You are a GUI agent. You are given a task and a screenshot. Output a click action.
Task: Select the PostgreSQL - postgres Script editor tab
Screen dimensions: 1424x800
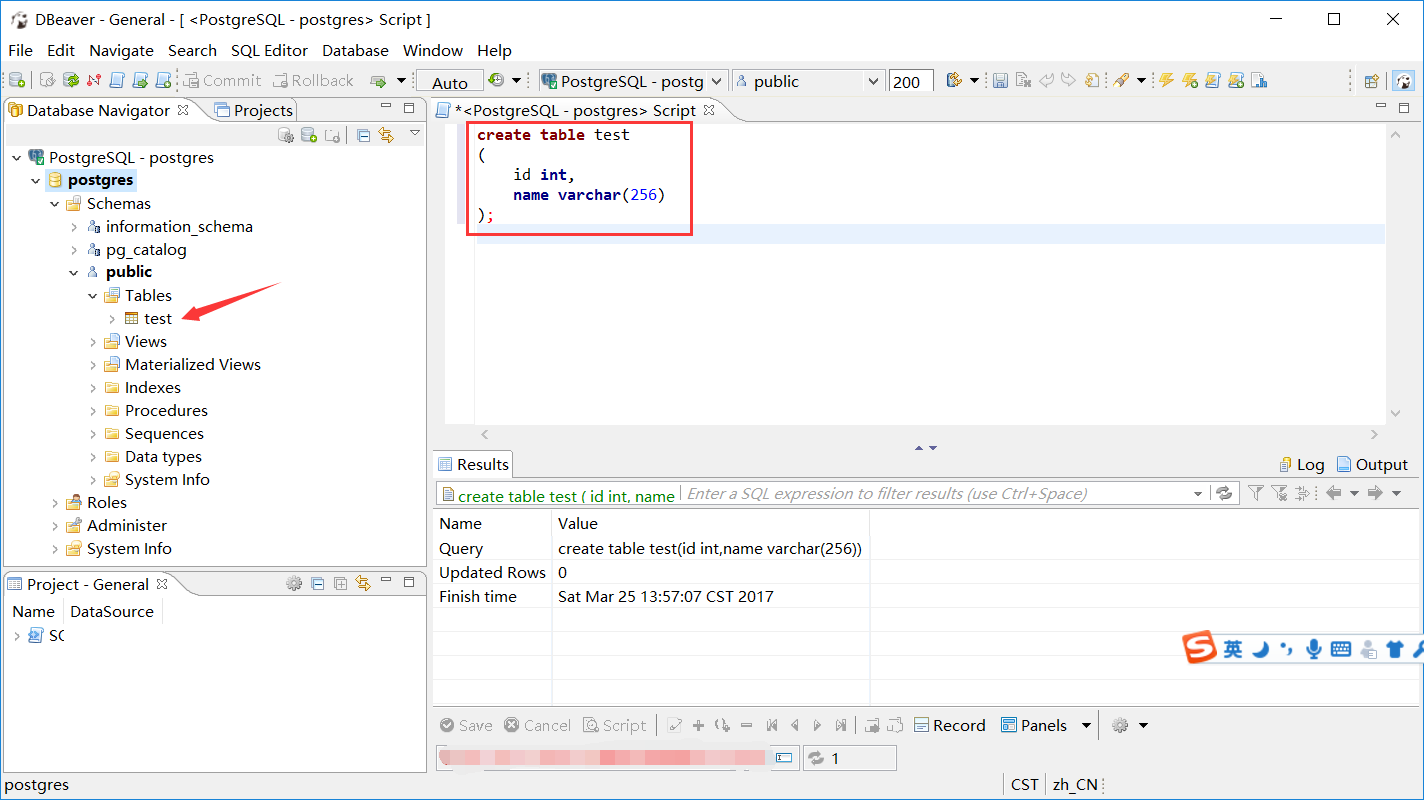pos(575,110)
